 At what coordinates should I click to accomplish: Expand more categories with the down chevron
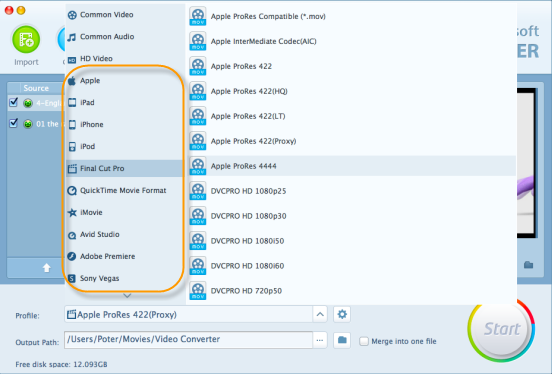click(x=127, y=296)
